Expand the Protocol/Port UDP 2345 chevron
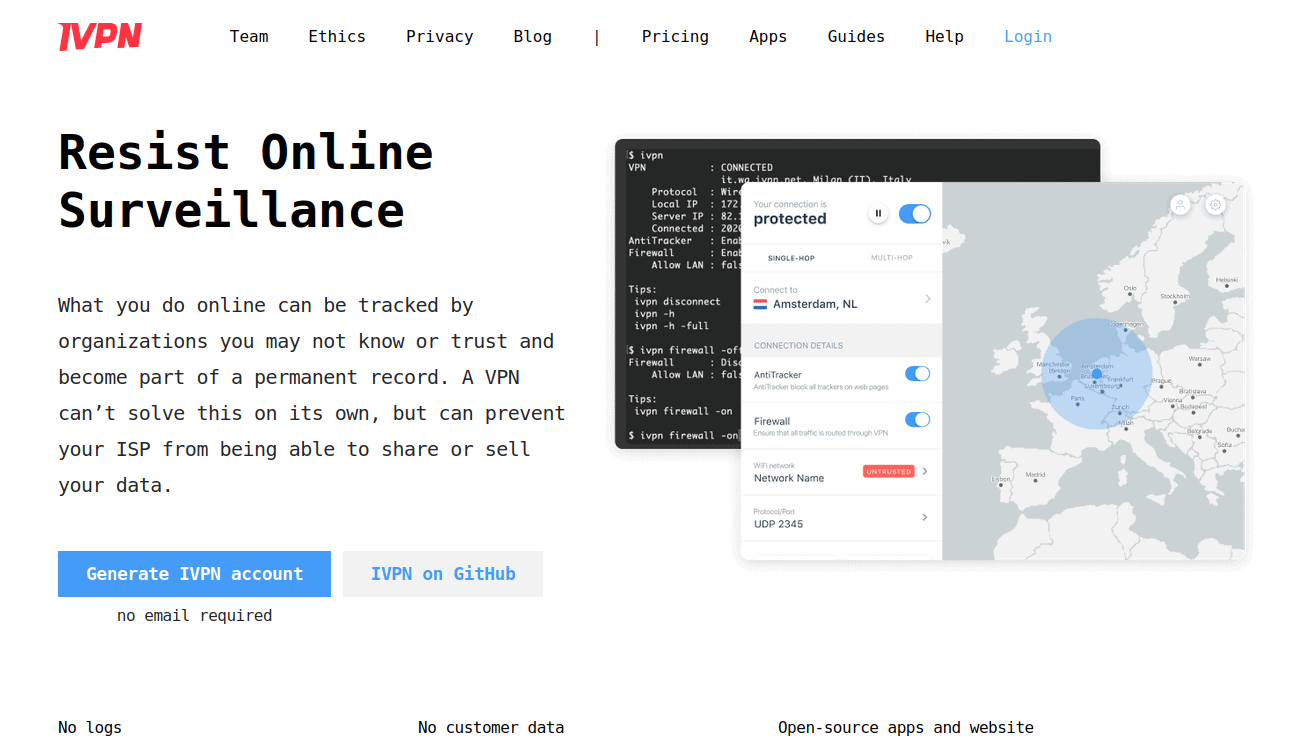 [x=924, y=517]
